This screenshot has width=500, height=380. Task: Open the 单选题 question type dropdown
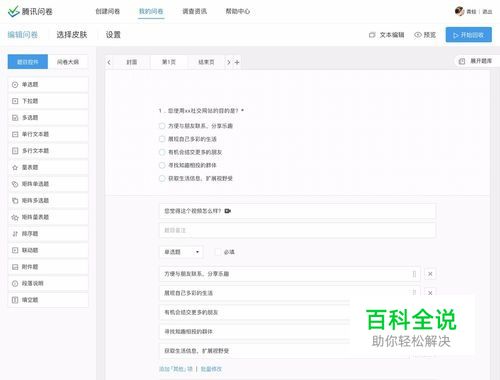click(x=181, y=252)
